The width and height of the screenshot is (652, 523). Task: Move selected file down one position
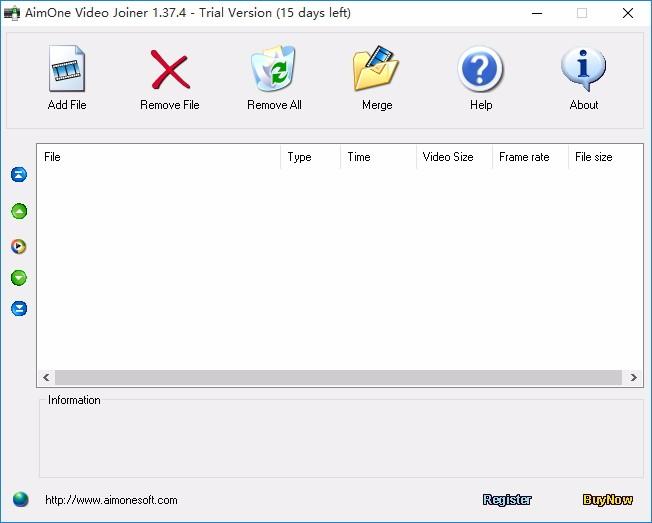click(19, 278)
